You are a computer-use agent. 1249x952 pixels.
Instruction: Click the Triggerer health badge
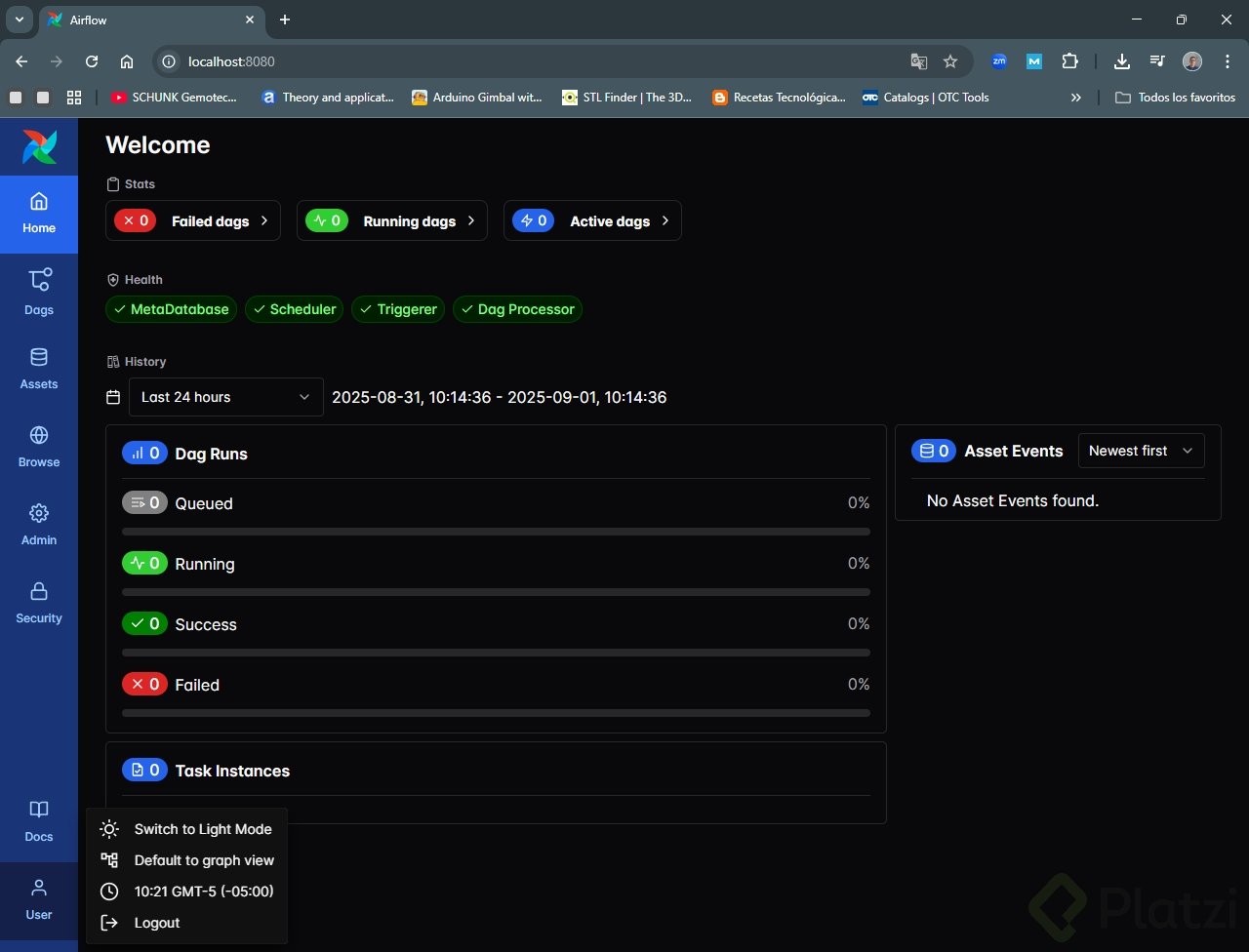[x=398, y=309]
